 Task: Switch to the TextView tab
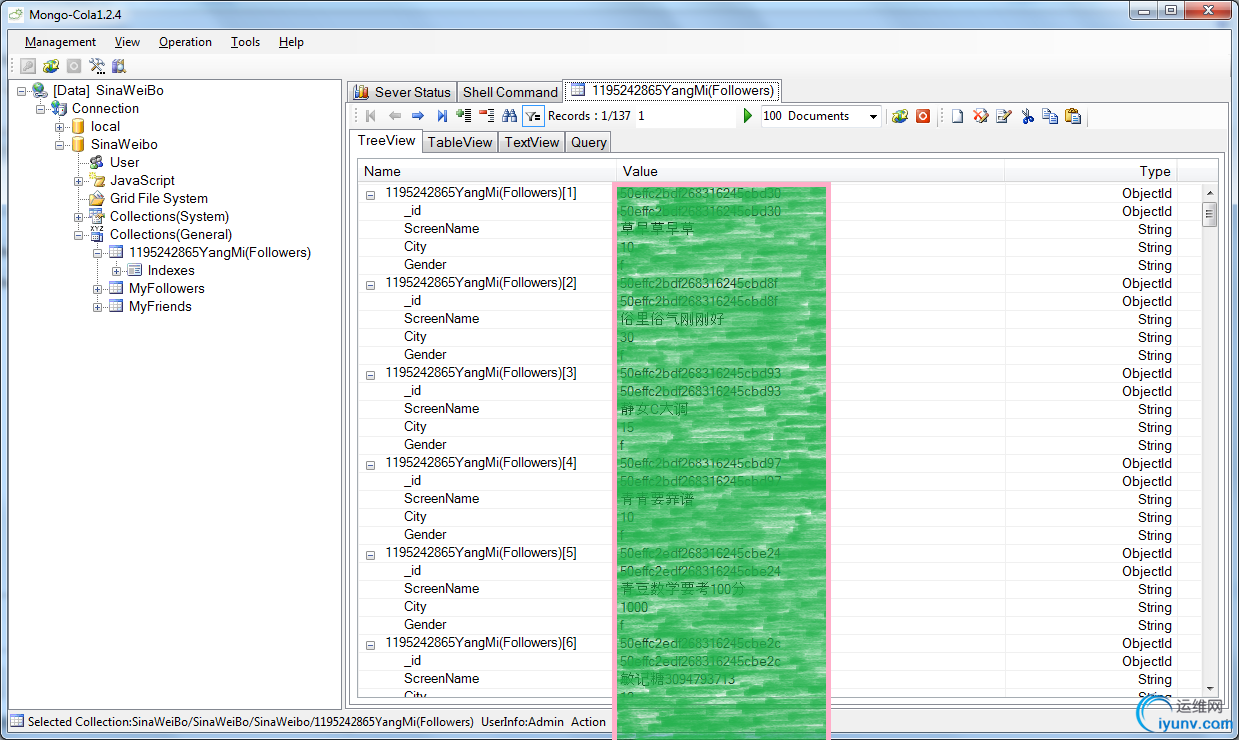tap(532, 142)
